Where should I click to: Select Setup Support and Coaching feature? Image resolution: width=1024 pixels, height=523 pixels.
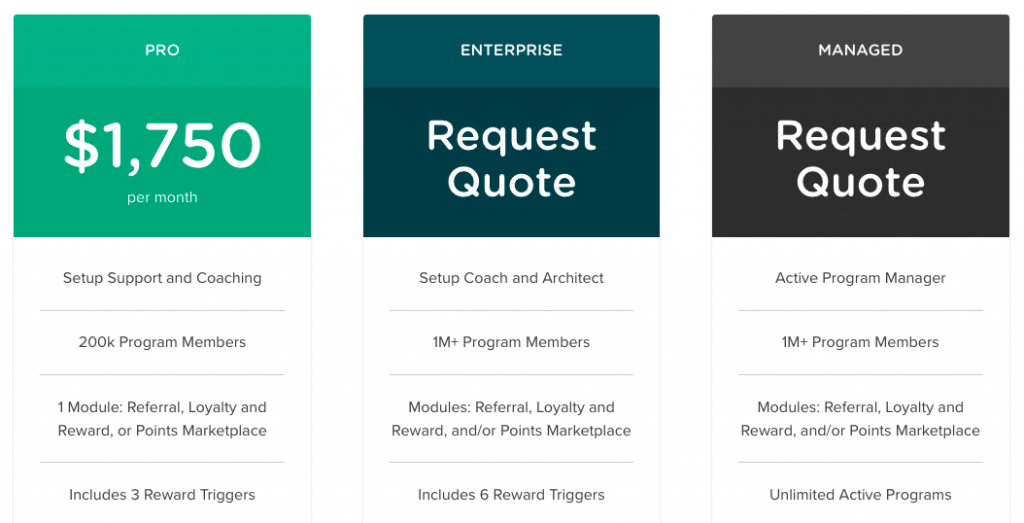(162, 278)
